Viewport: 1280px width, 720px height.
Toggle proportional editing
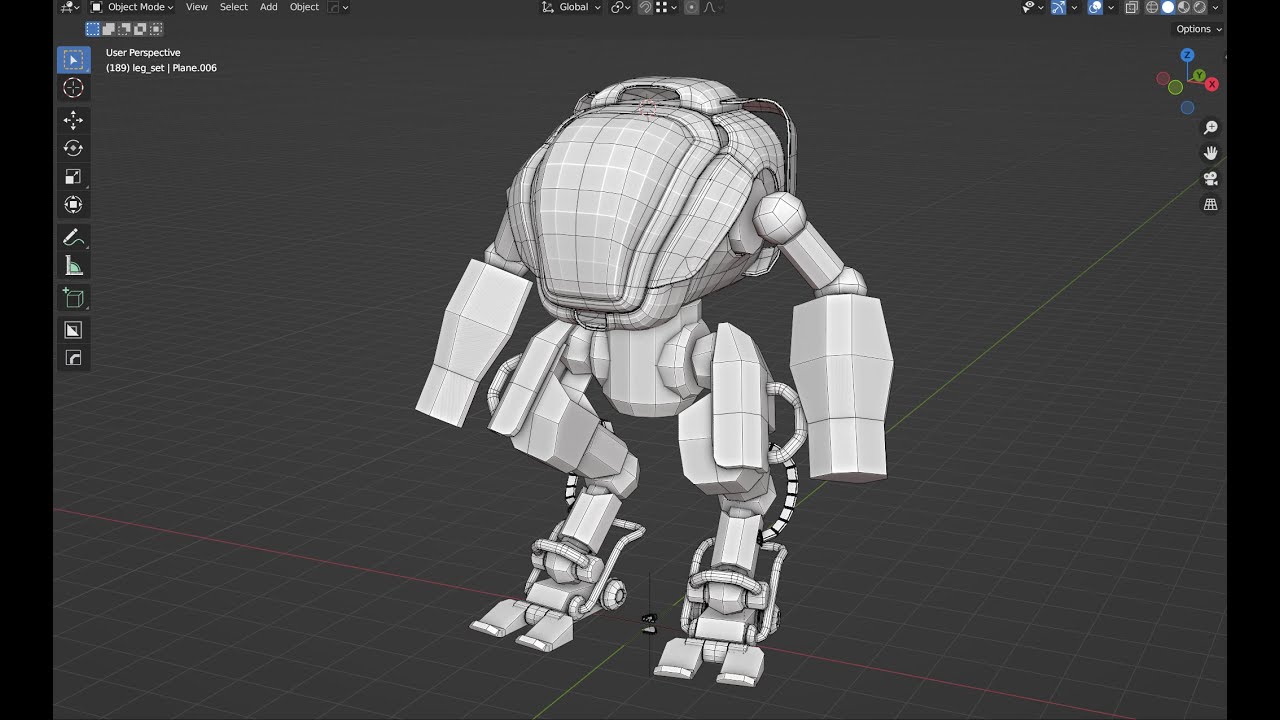click(691, 7)
